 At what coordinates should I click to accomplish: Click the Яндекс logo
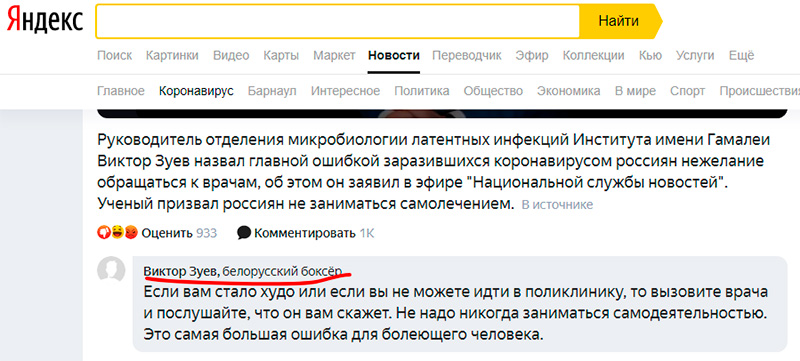click(45, 21)
